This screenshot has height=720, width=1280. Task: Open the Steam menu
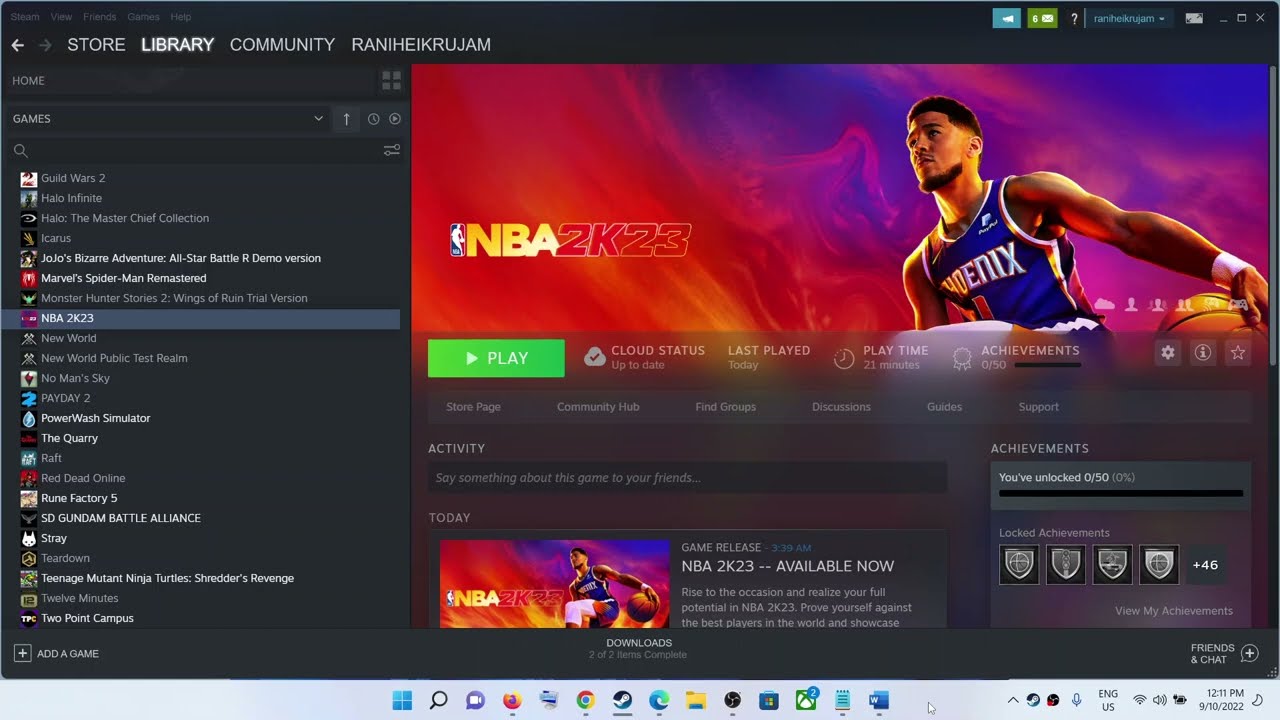[23, 17]
